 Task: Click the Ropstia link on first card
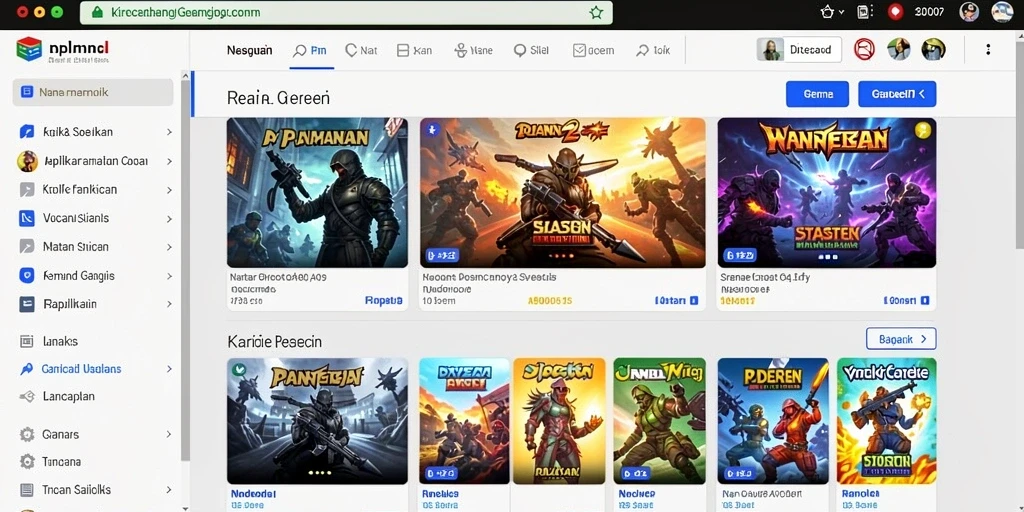coord(383,301)
